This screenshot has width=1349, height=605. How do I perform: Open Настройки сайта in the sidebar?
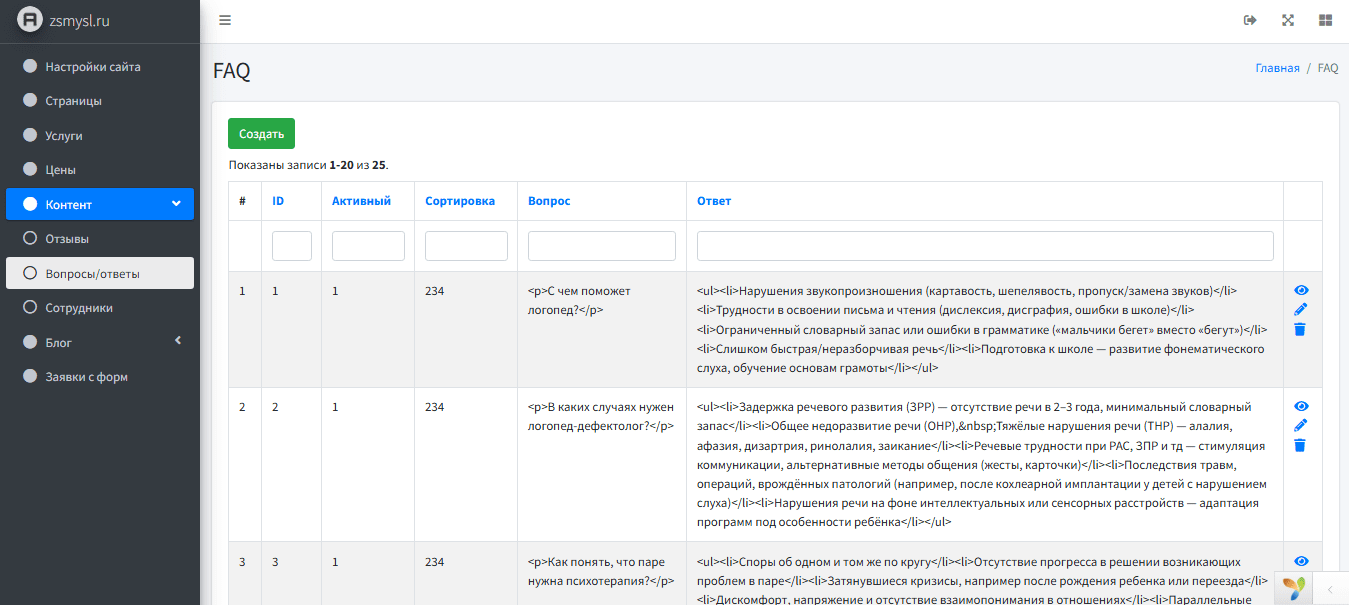92,67
